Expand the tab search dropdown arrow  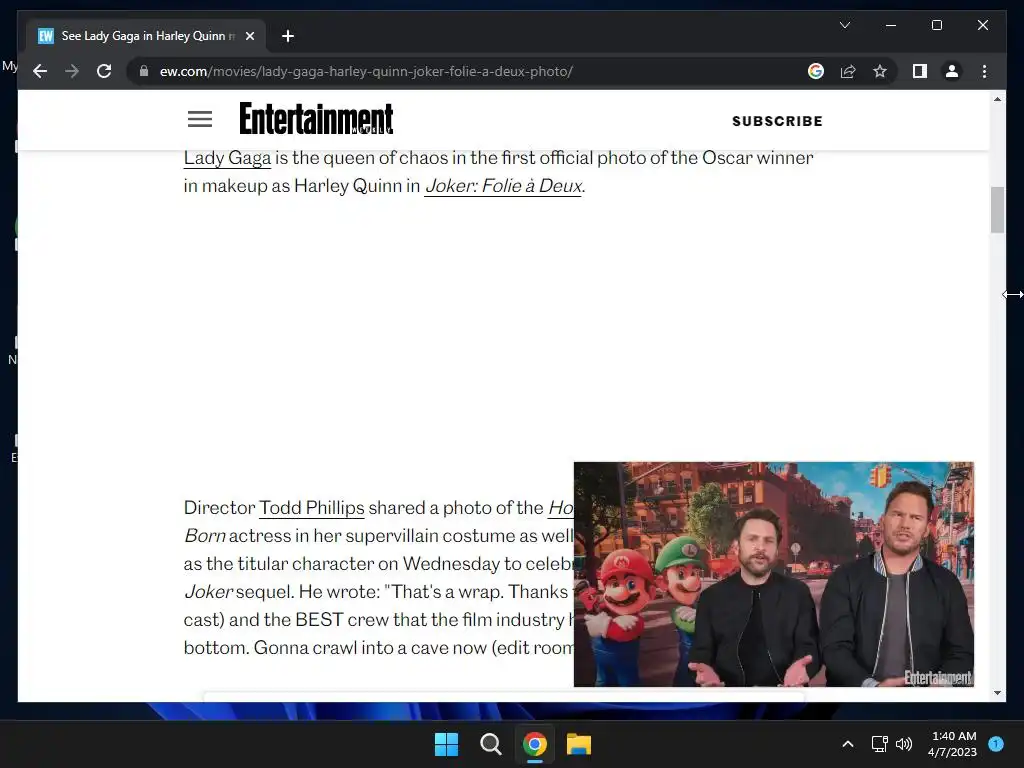point(844,25)
